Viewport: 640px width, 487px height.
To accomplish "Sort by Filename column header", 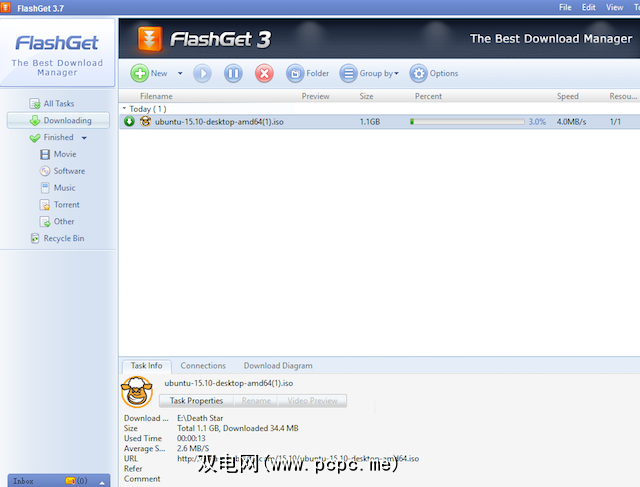I will 156,96.
